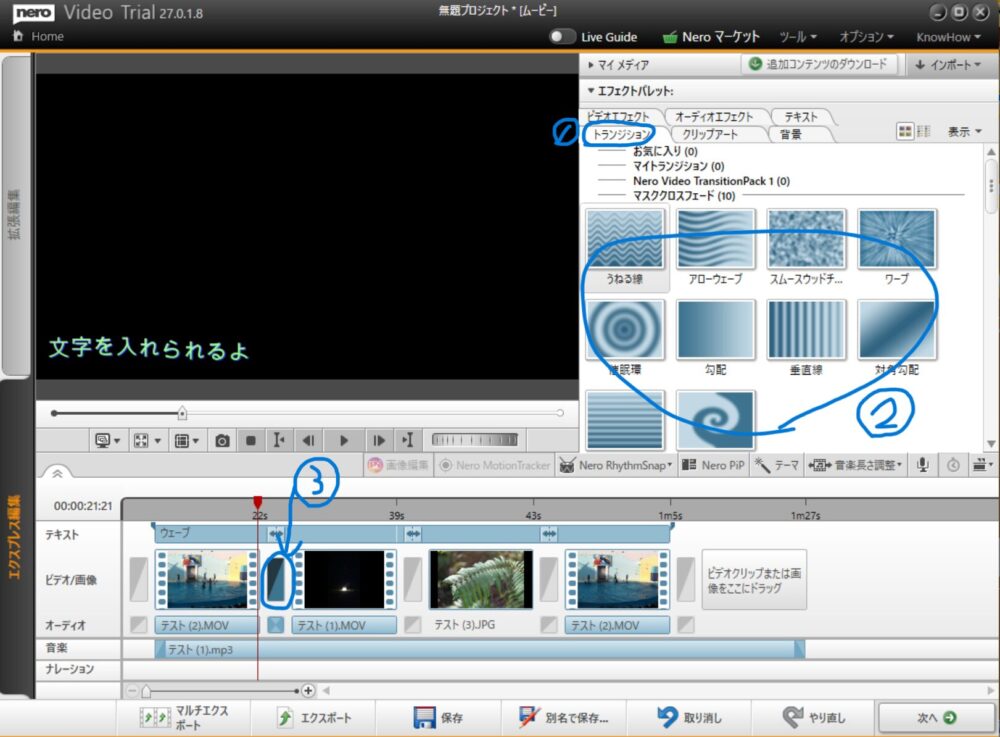Screen dimensions: 1000x737
Task: Select the テスト (3).JPG fern clip
Action: (x=481, y=580)
